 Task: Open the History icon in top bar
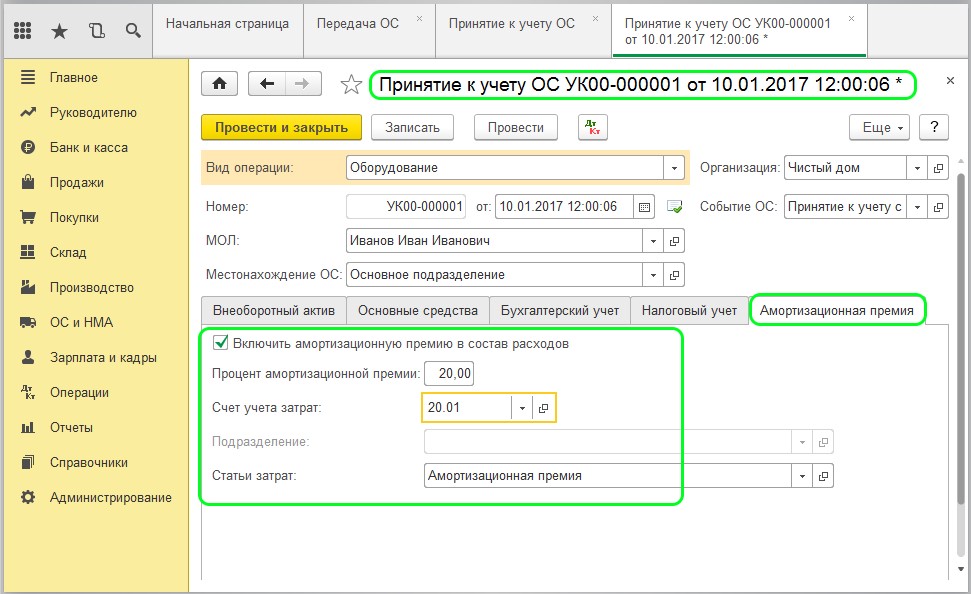[96, 30]
